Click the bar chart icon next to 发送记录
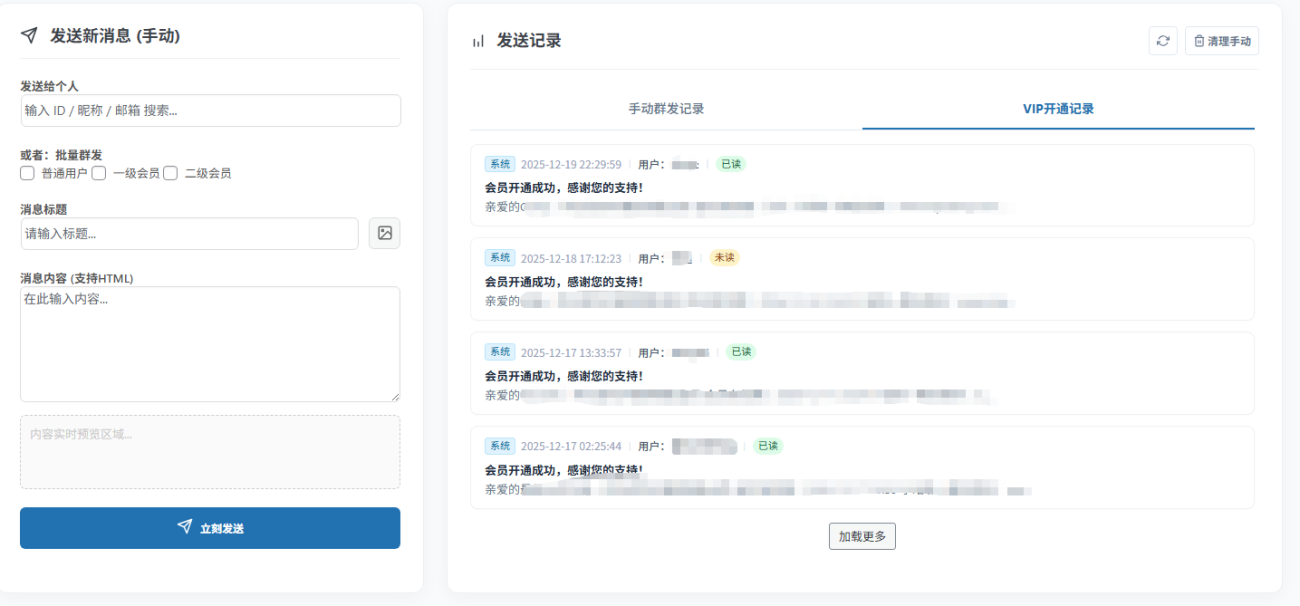 point(477,41)
